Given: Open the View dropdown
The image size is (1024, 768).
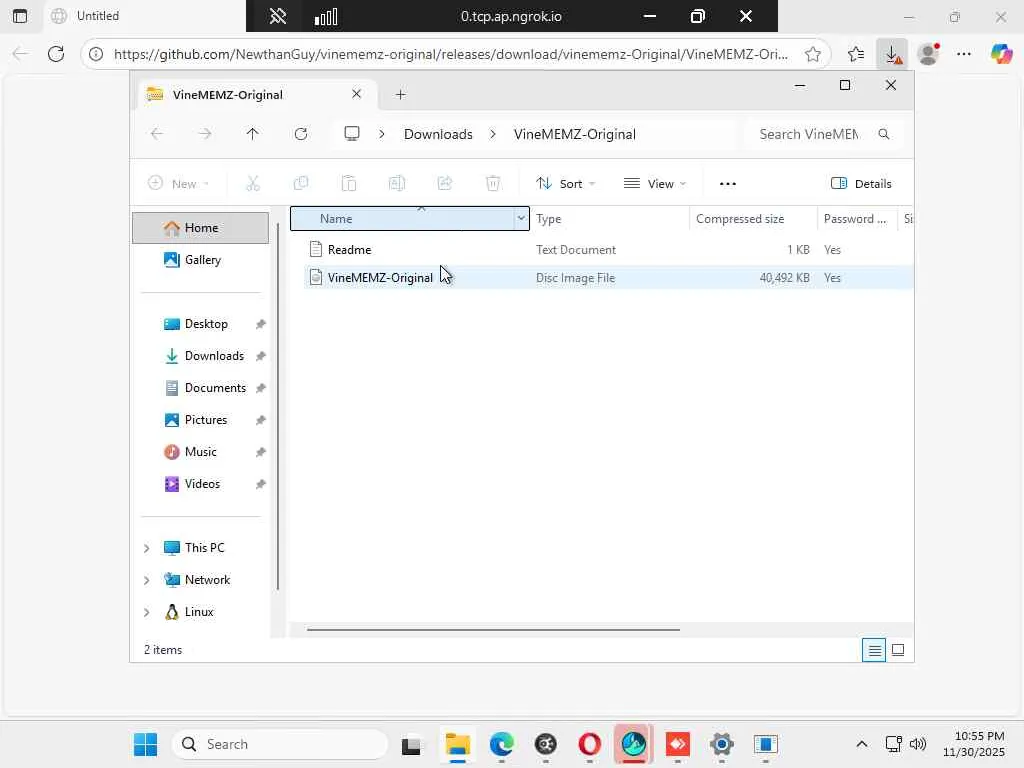Looking at the screenshot, I should (x=654, y=184).
